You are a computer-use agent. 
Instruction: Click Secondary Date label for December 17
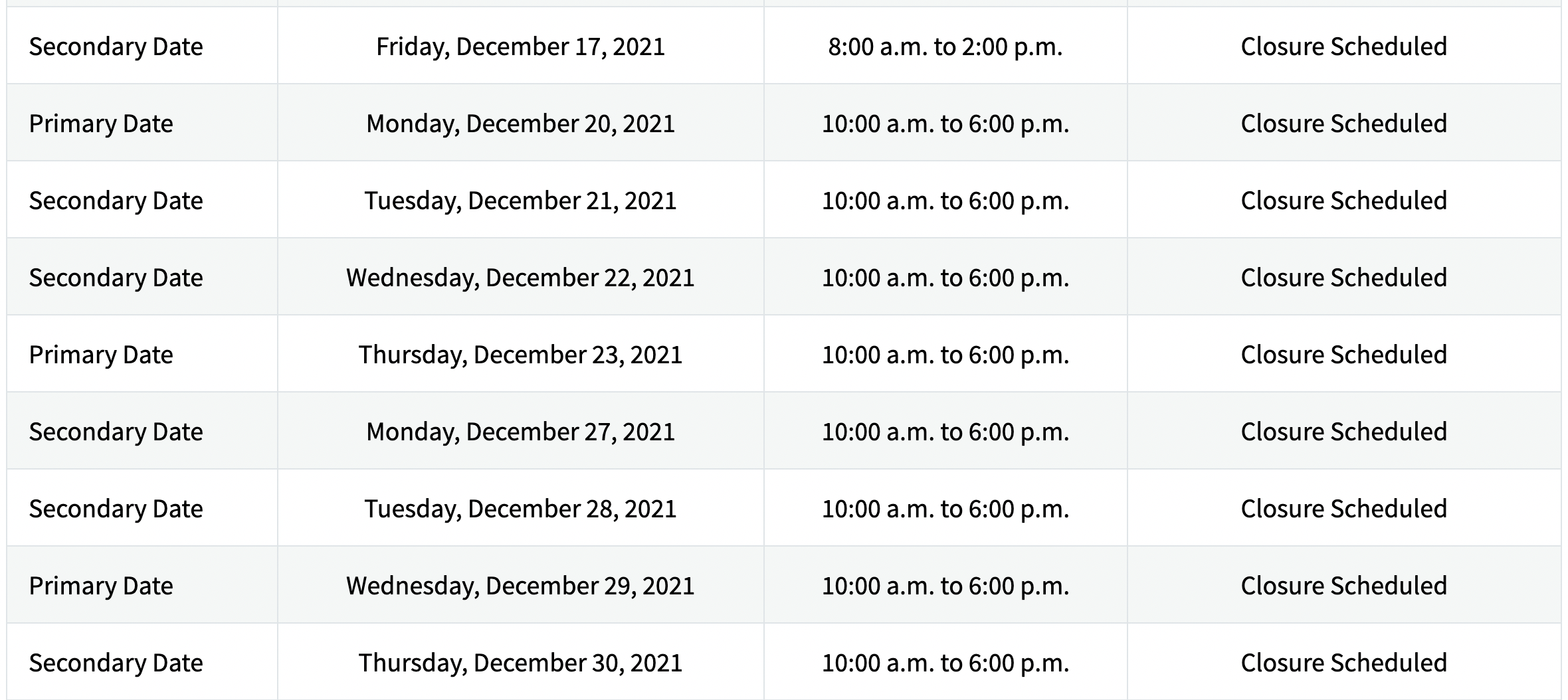tap(116, 46)
